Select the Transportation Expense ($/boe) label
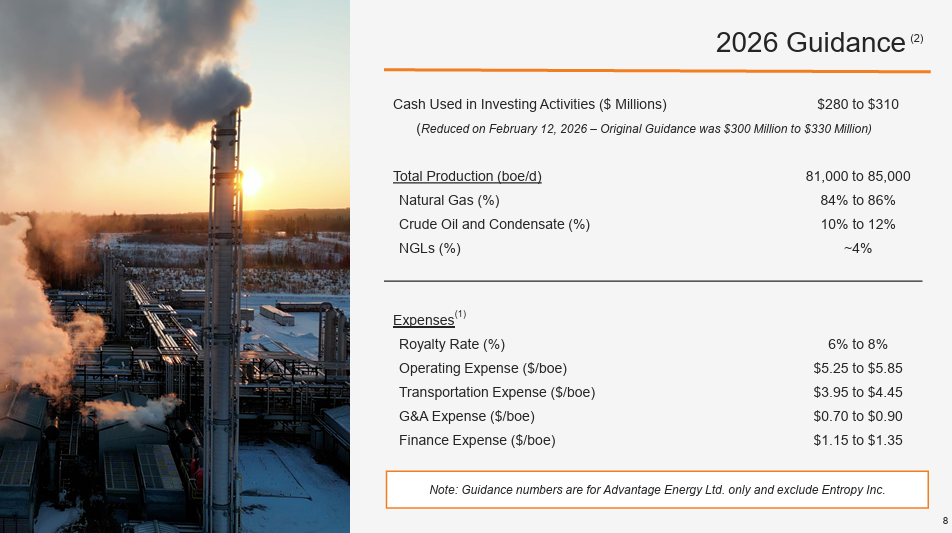 (x=497, y=392)
